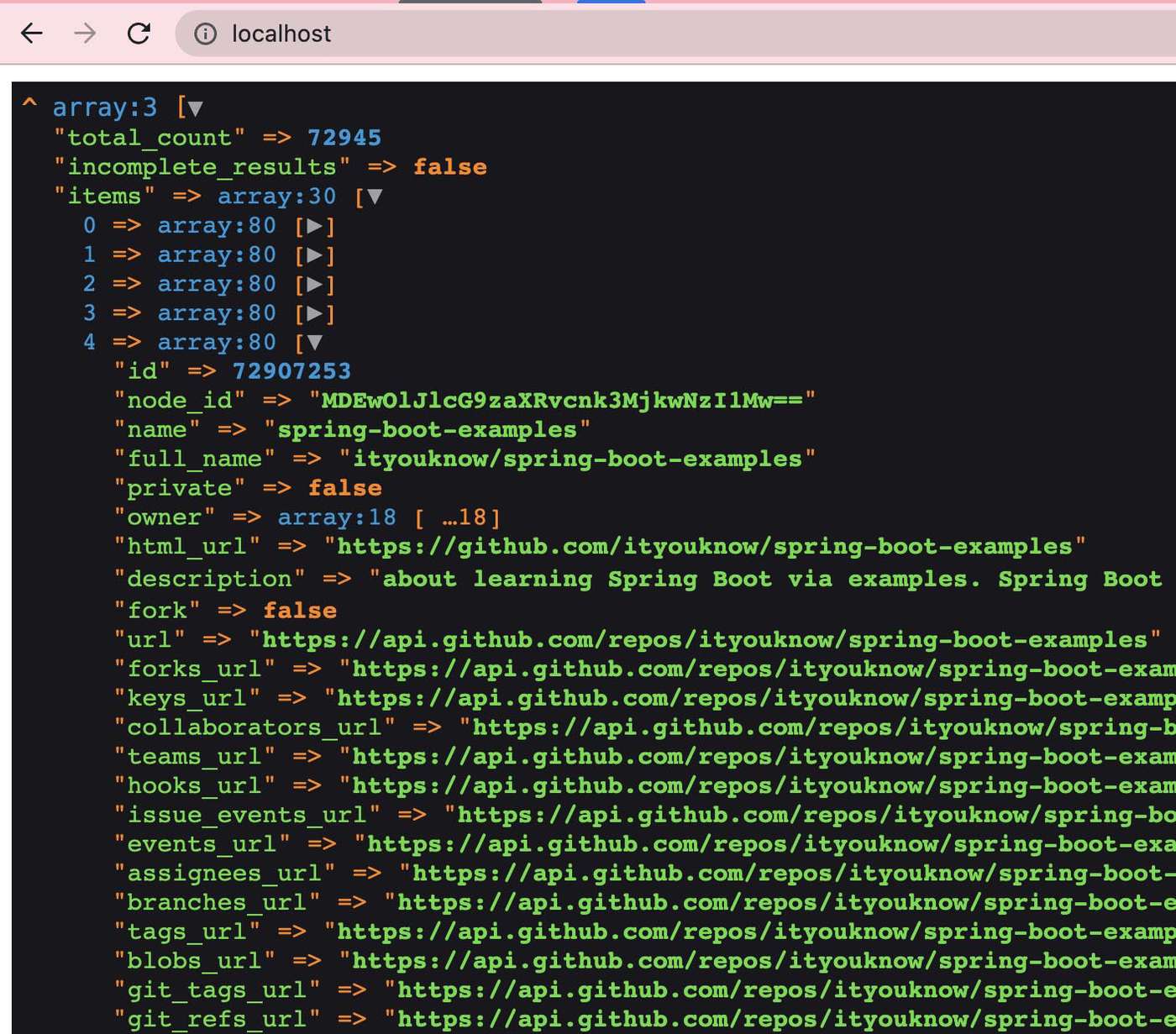The height and width of the screenshot is (1034, 1176).
Task: Click the browser forward arrow
Action: 83,34
